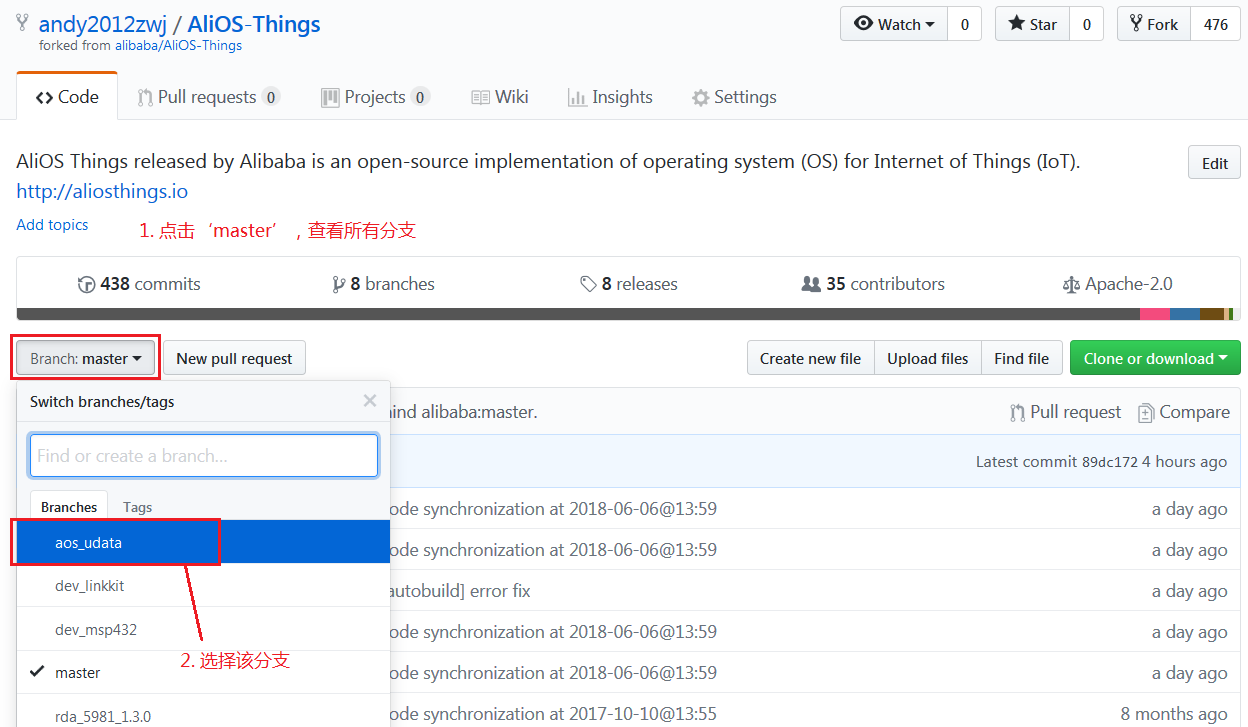Image resolution: width=1248 pixels, height=727 pixels.
Task: View the 35 contributors
Action: (x=873, y=284)
